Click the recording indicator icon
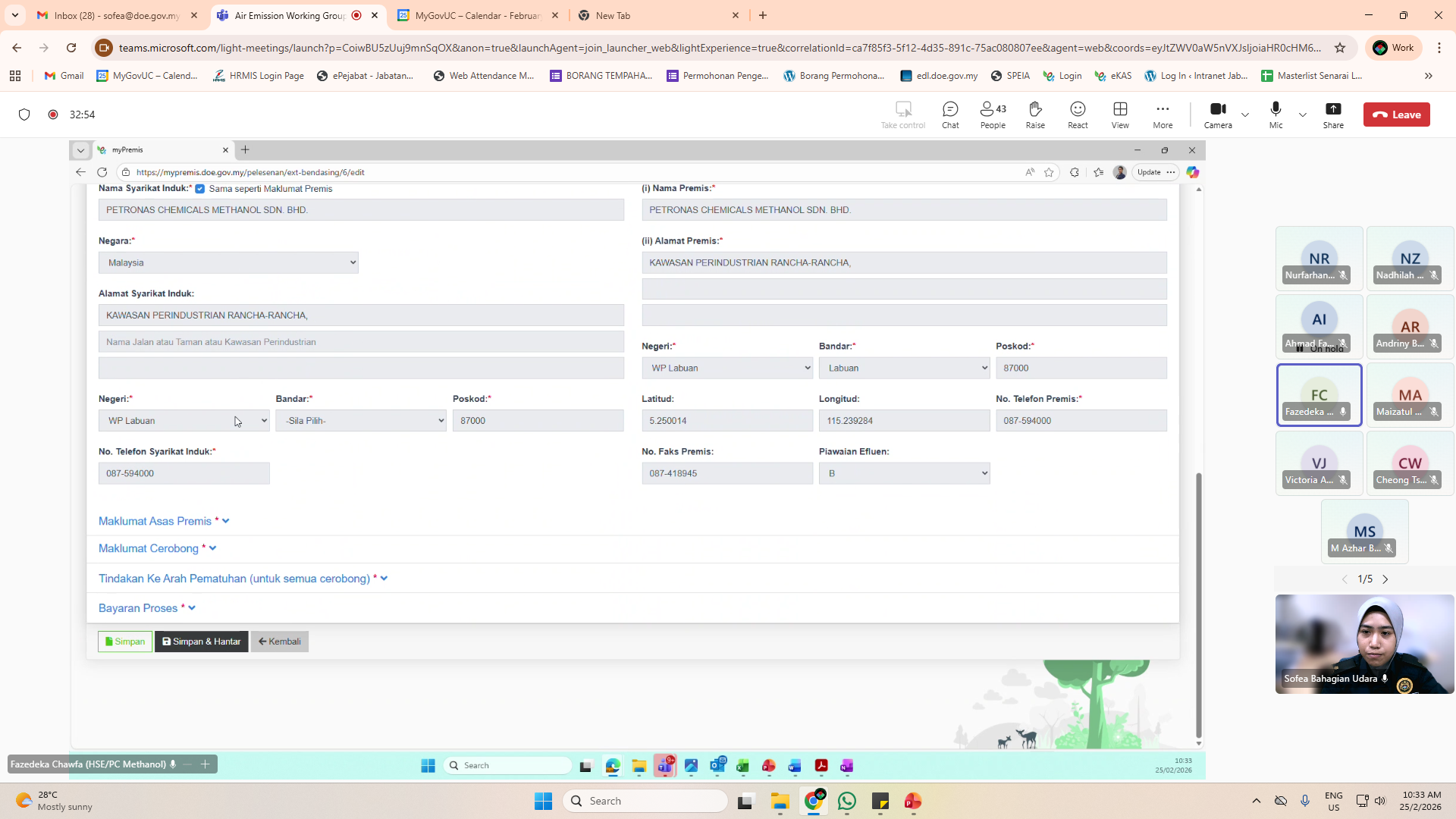This screenshot has height=819, width=1456. pyautogui.click(x=53, y=115)
